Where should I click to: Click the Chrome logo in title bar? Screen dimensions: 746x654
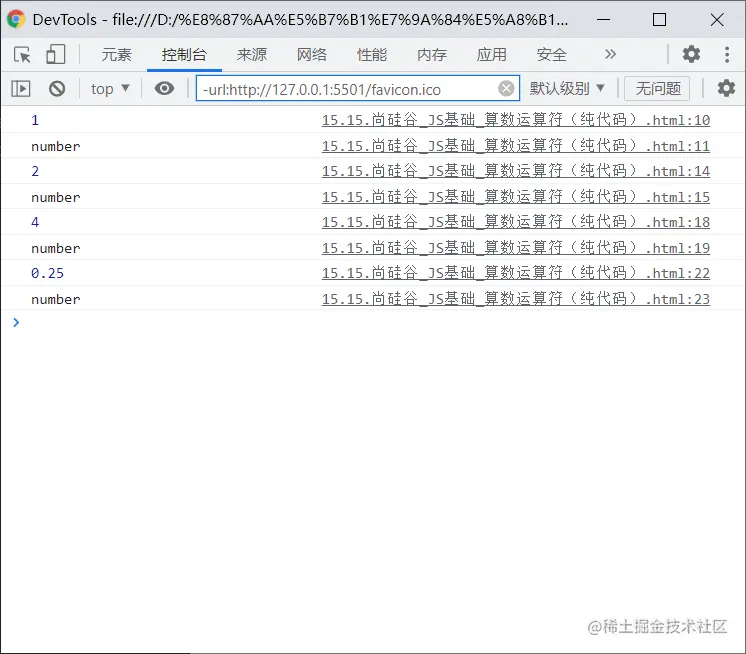(x=16, y=20)
